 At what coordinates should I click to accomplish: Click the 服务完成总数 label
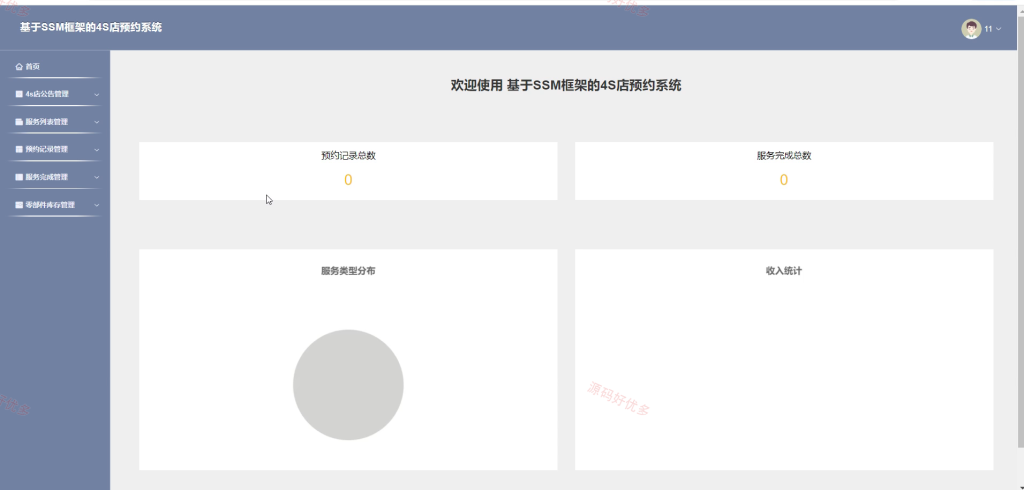tap(784, 155)
